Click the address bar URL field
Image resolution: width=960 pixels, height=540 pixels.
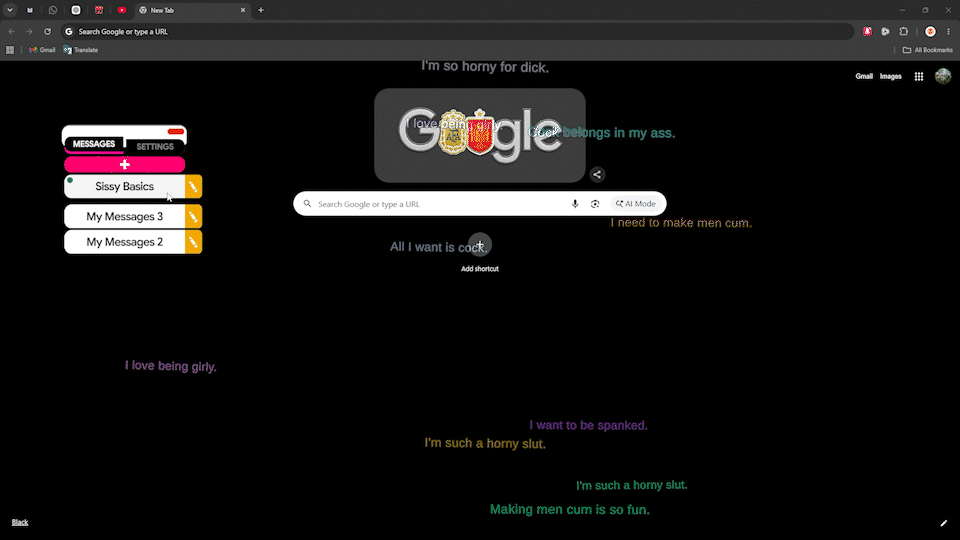click(x=457, y=31)
